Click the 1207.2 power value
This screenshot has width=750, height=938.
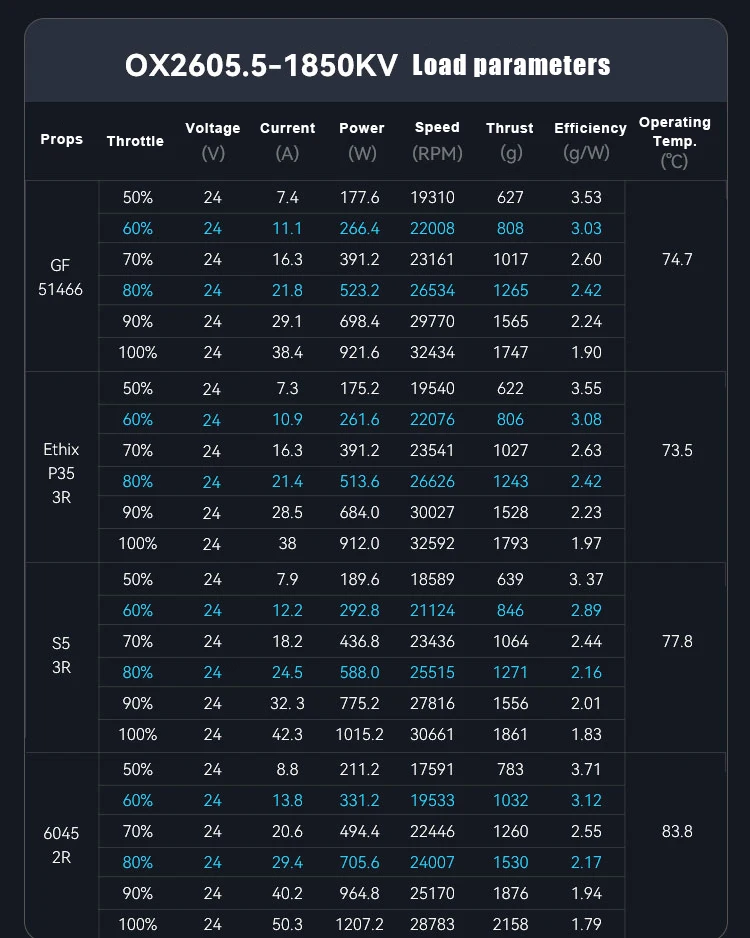tap(360, 925)
